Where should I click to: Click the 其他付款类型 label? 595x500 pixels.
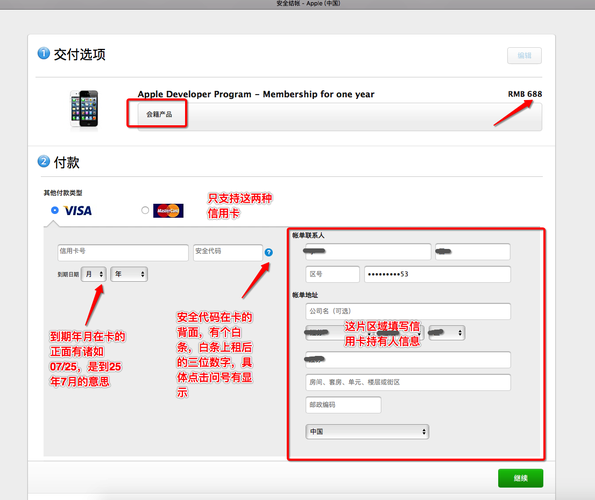click(63, 193)
